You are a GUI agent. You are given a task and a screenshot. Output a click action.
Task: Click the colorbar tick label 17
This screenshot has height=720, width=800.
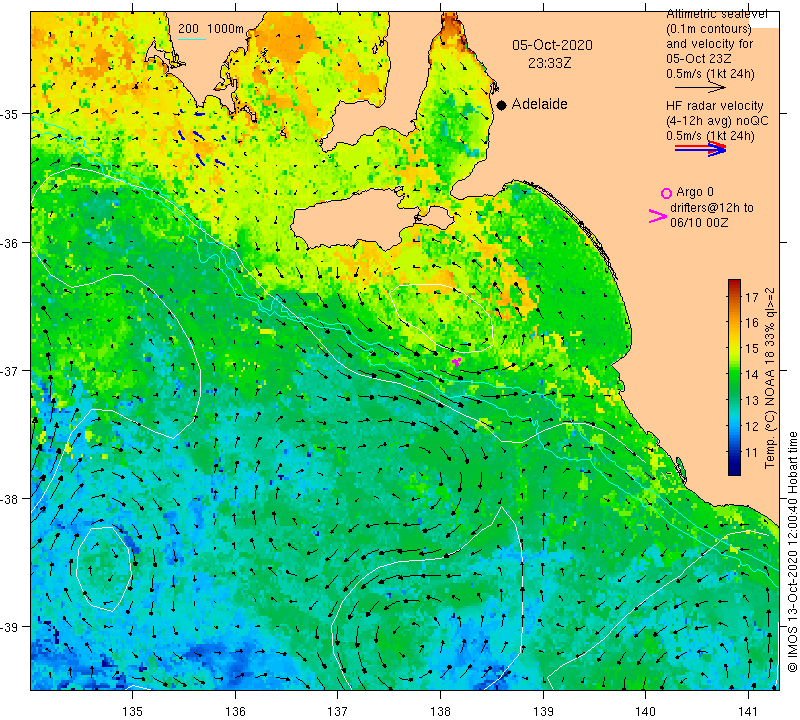pos(752,296)
